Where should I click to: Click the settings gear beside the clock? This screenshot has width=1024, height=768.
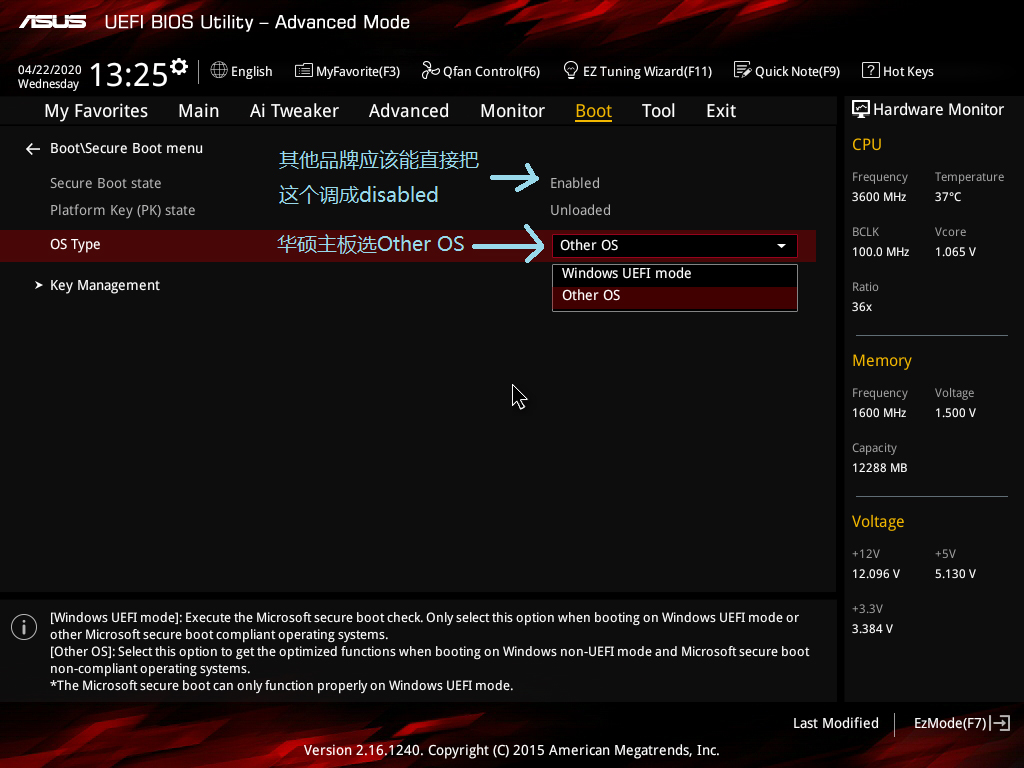[x=179, y=66]
